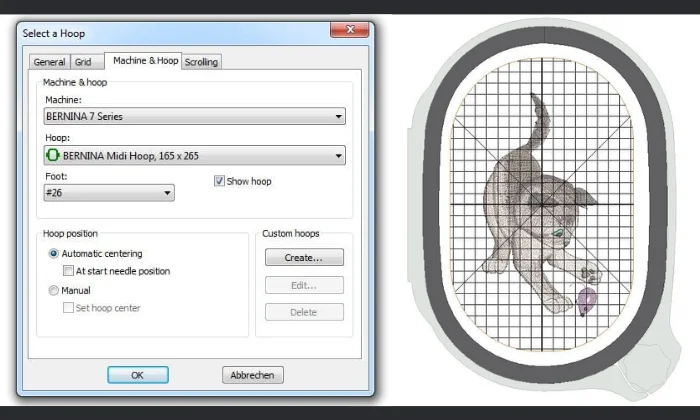Image resolution: width=700 pixels, height=420 pixels.
Task: Select the Manual hoop position option
Action: [x=54, y=291]
